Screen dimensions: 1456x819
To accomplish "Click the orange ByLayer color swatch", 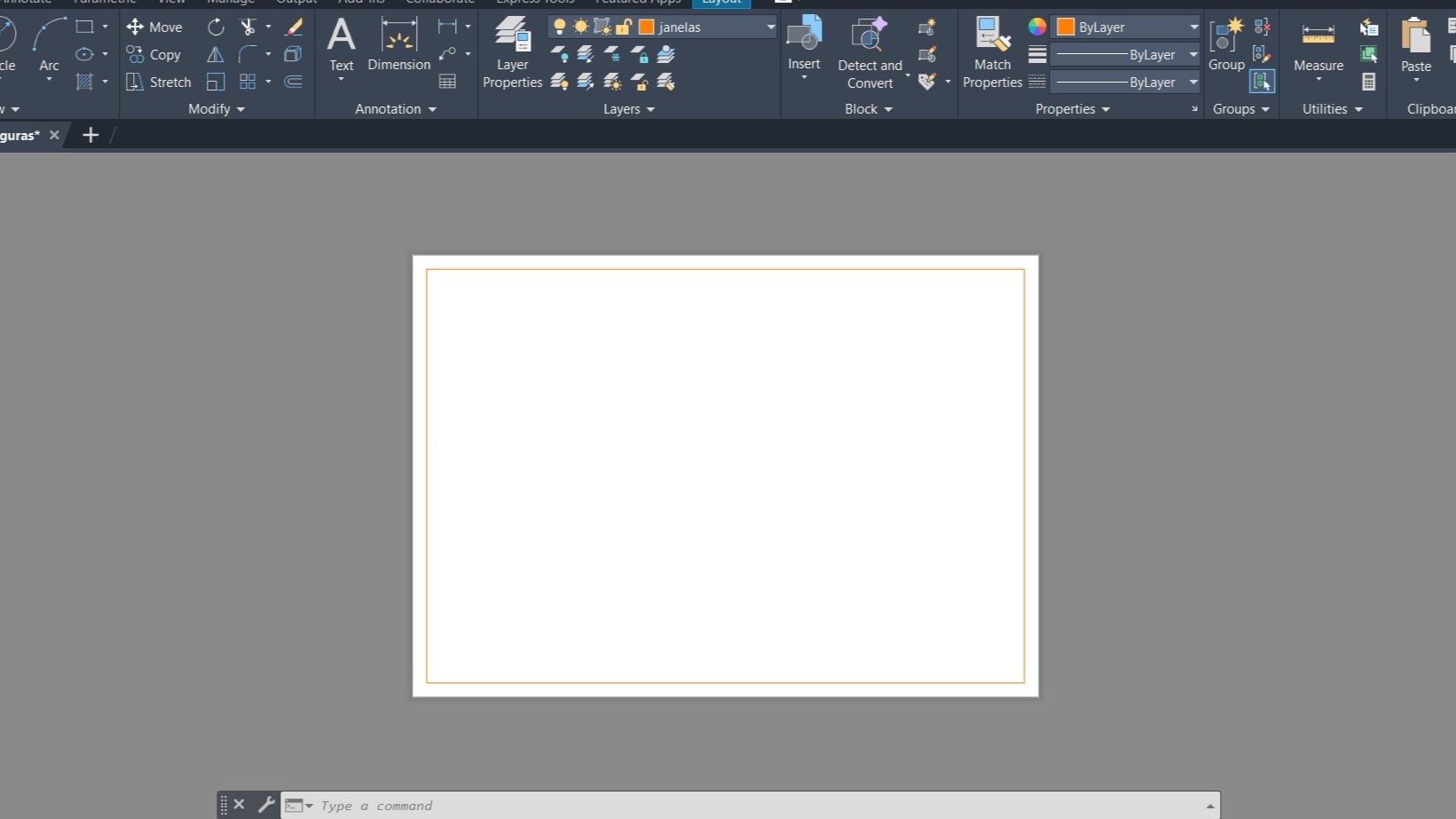I will click(x=1066, y=27).
